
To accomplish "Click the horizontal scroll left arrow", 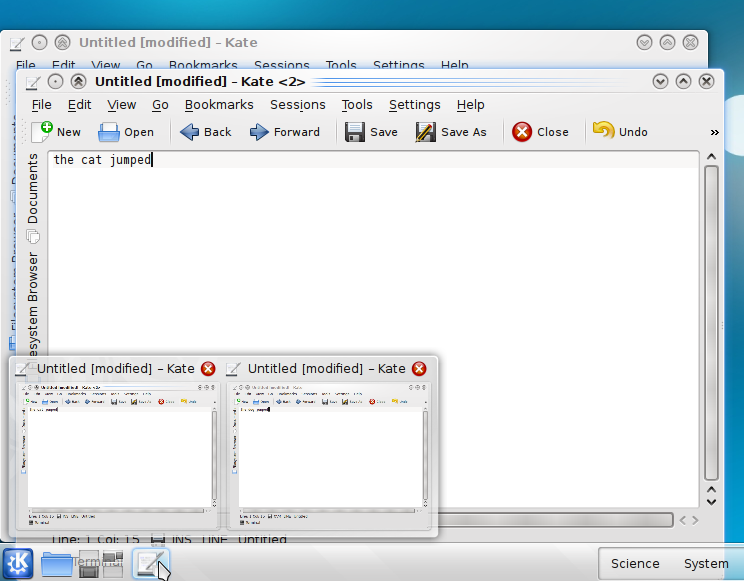I will pyautogui.click(x=683, y=520).
